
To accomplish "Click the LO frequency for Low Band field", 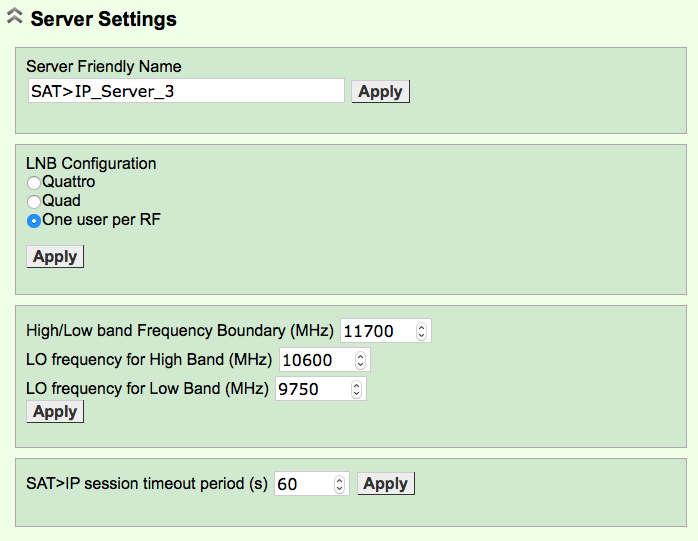I will [311, 389].
